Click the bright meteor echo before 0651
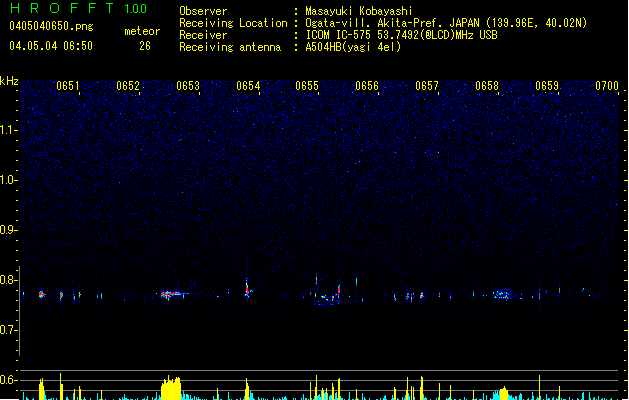The image size is (629, 400). coord(41,294)
